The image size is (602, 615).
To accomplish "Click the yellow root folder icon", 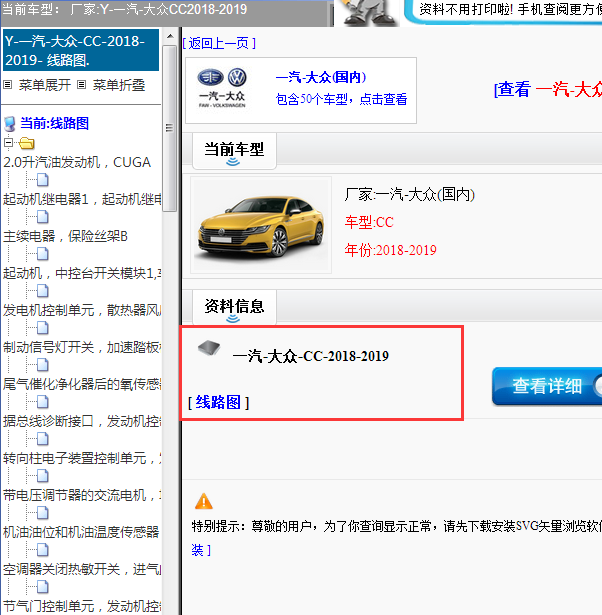I will coord(27,143).
